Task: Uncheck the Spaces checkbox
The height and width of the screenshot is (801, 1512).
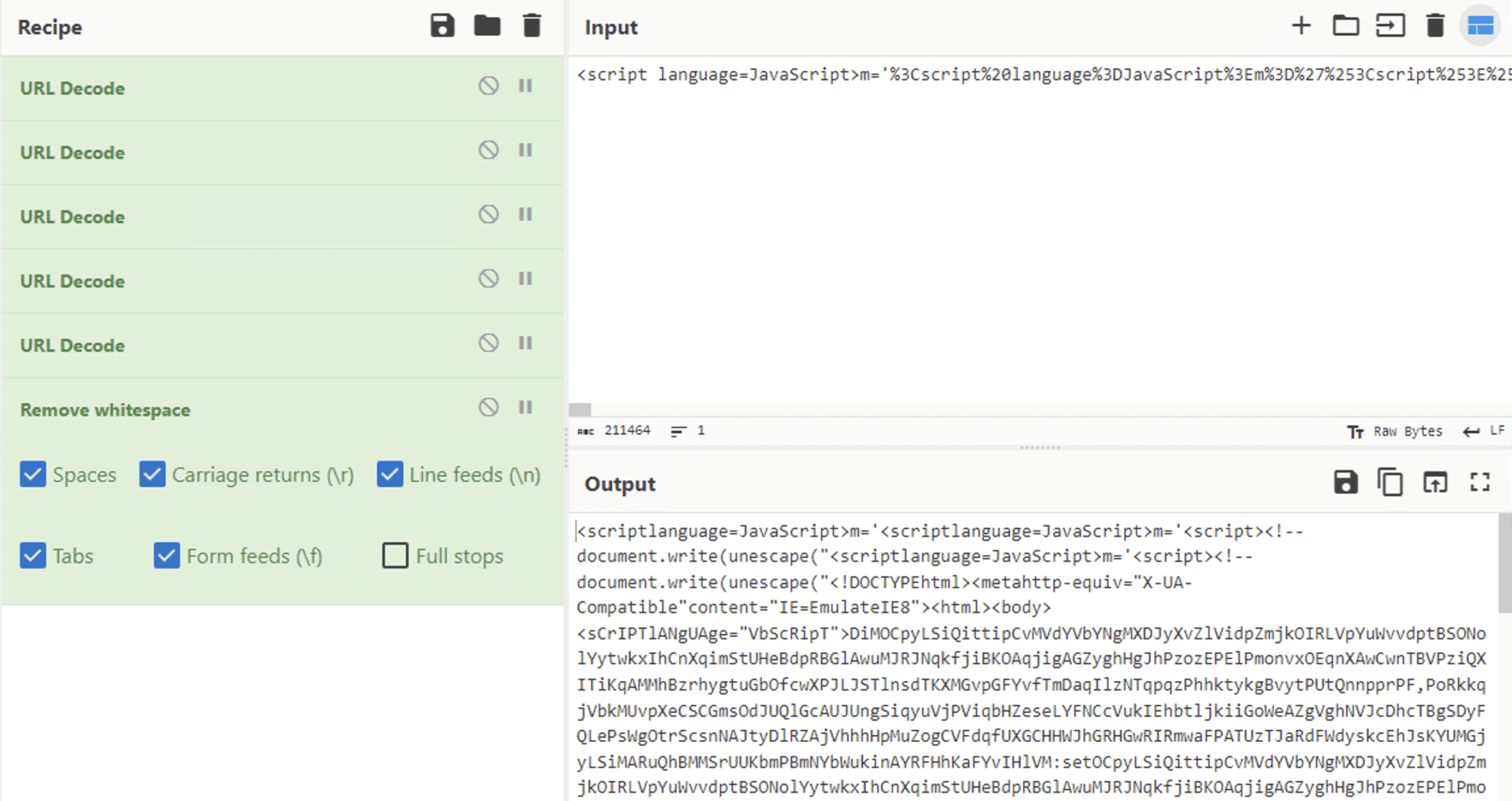Action: pos(32,475)
